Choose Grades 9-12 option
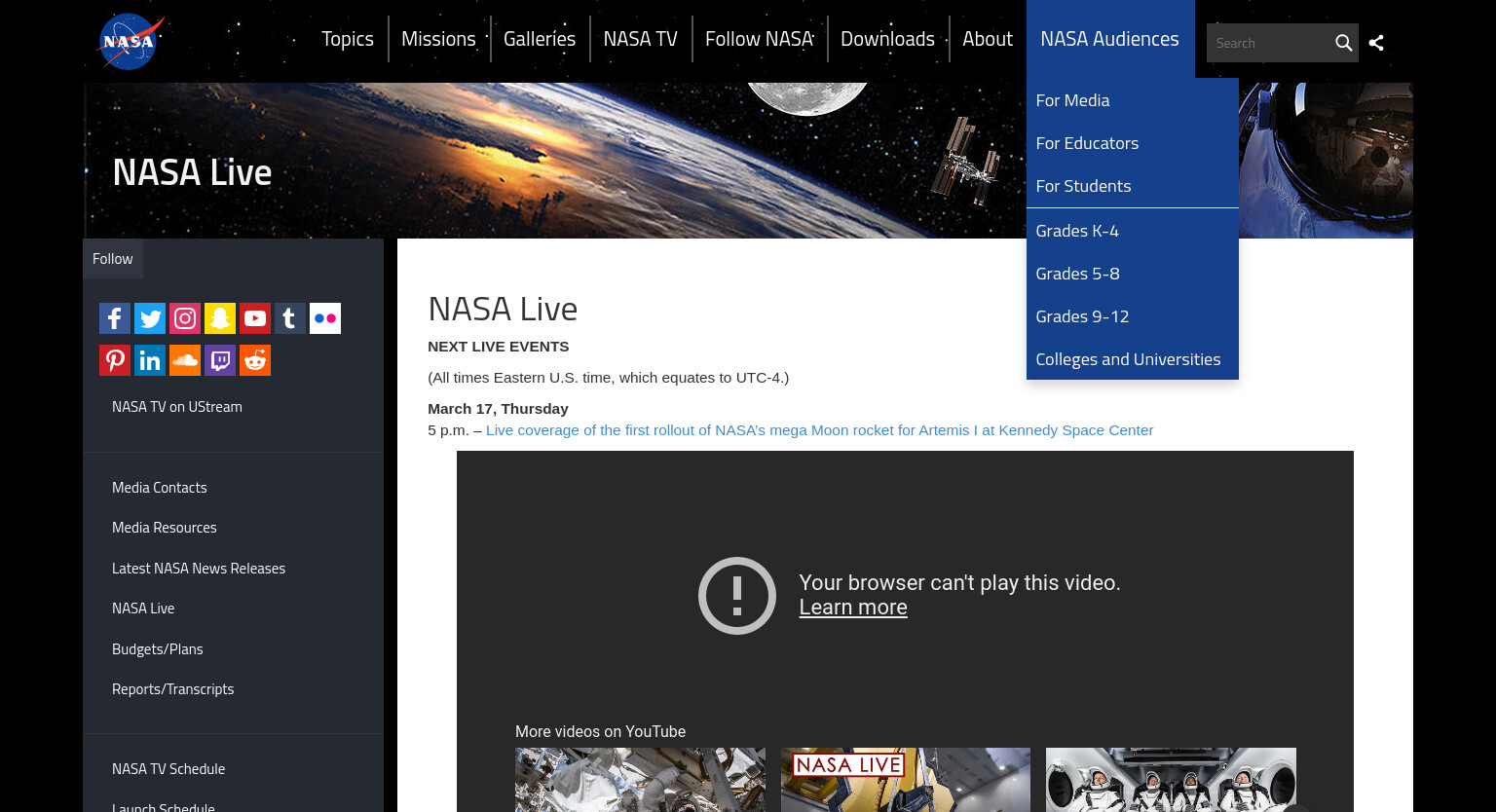Screen dimensions: 1496x812 [x=1133, y=316]
